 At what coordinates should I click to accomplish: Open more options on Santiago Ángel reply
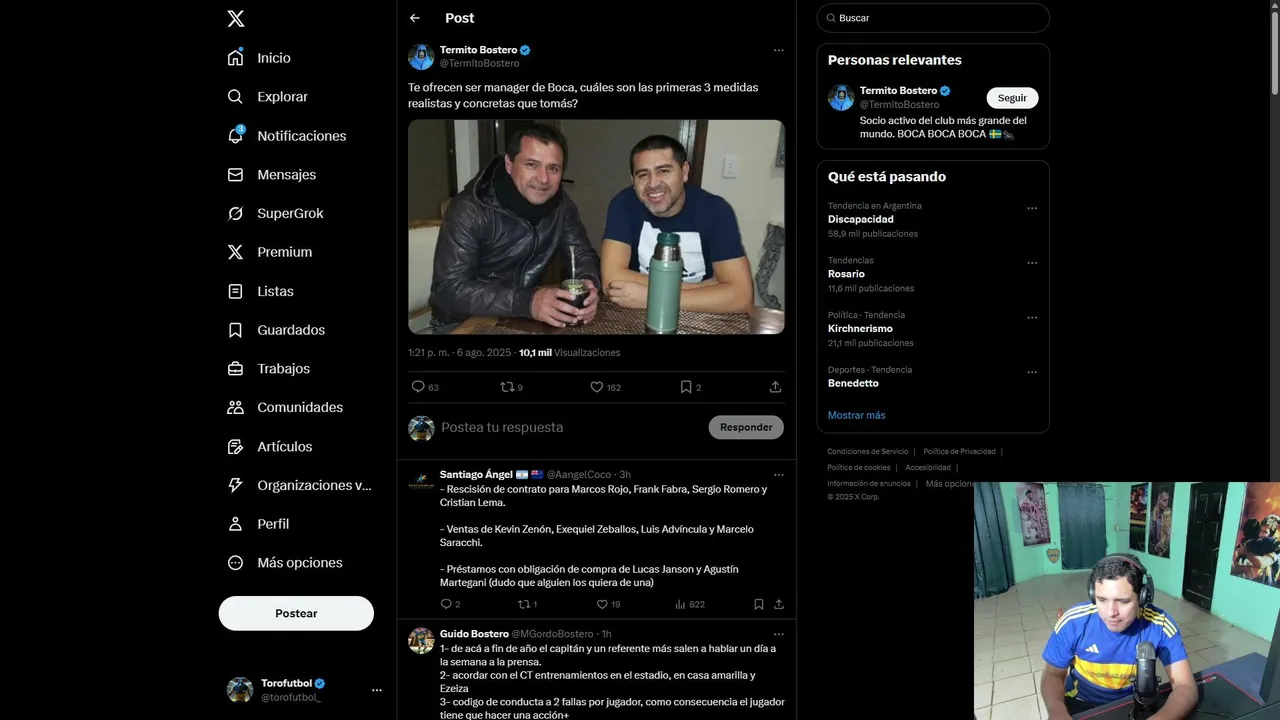[x=779, y=475]
